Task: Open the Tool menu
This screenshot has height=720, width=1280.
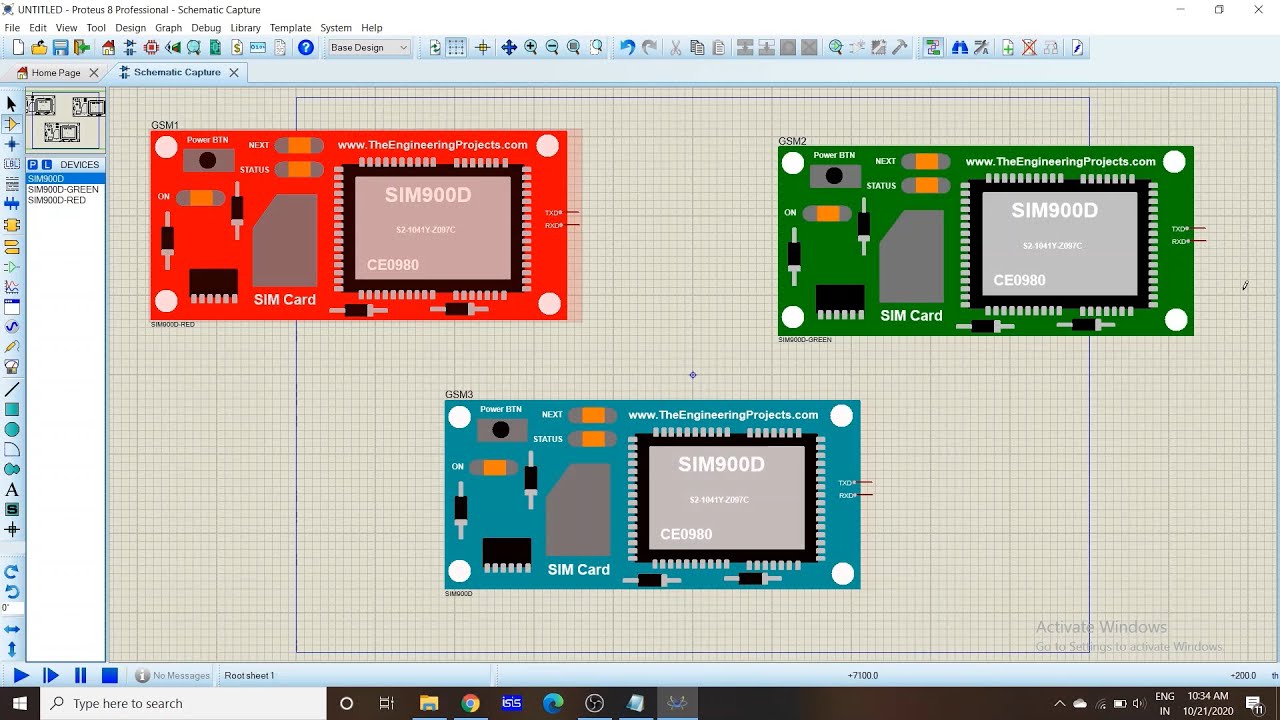Action: [x=96, y=28]
